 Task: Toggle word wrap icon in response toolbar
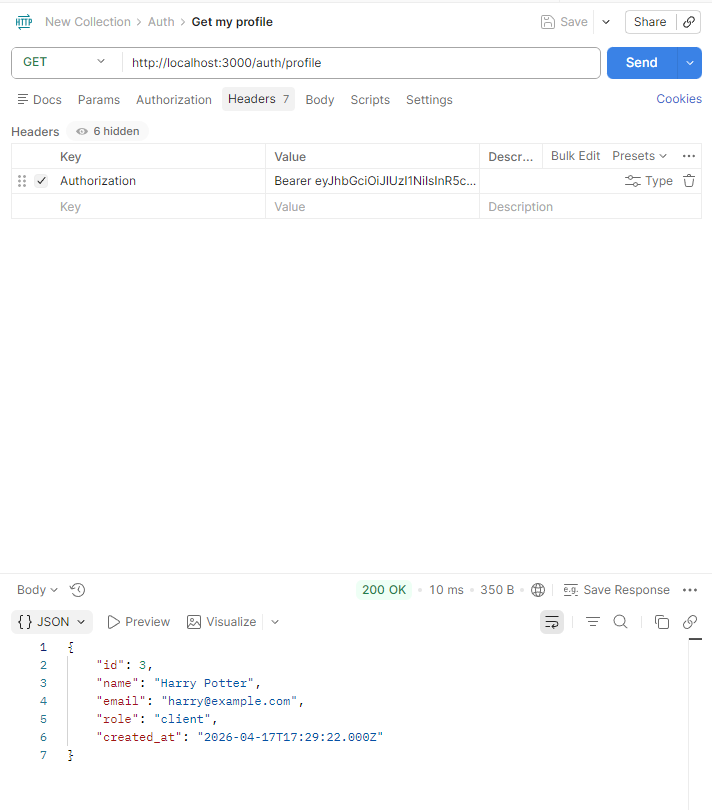(x=551, y=622)
